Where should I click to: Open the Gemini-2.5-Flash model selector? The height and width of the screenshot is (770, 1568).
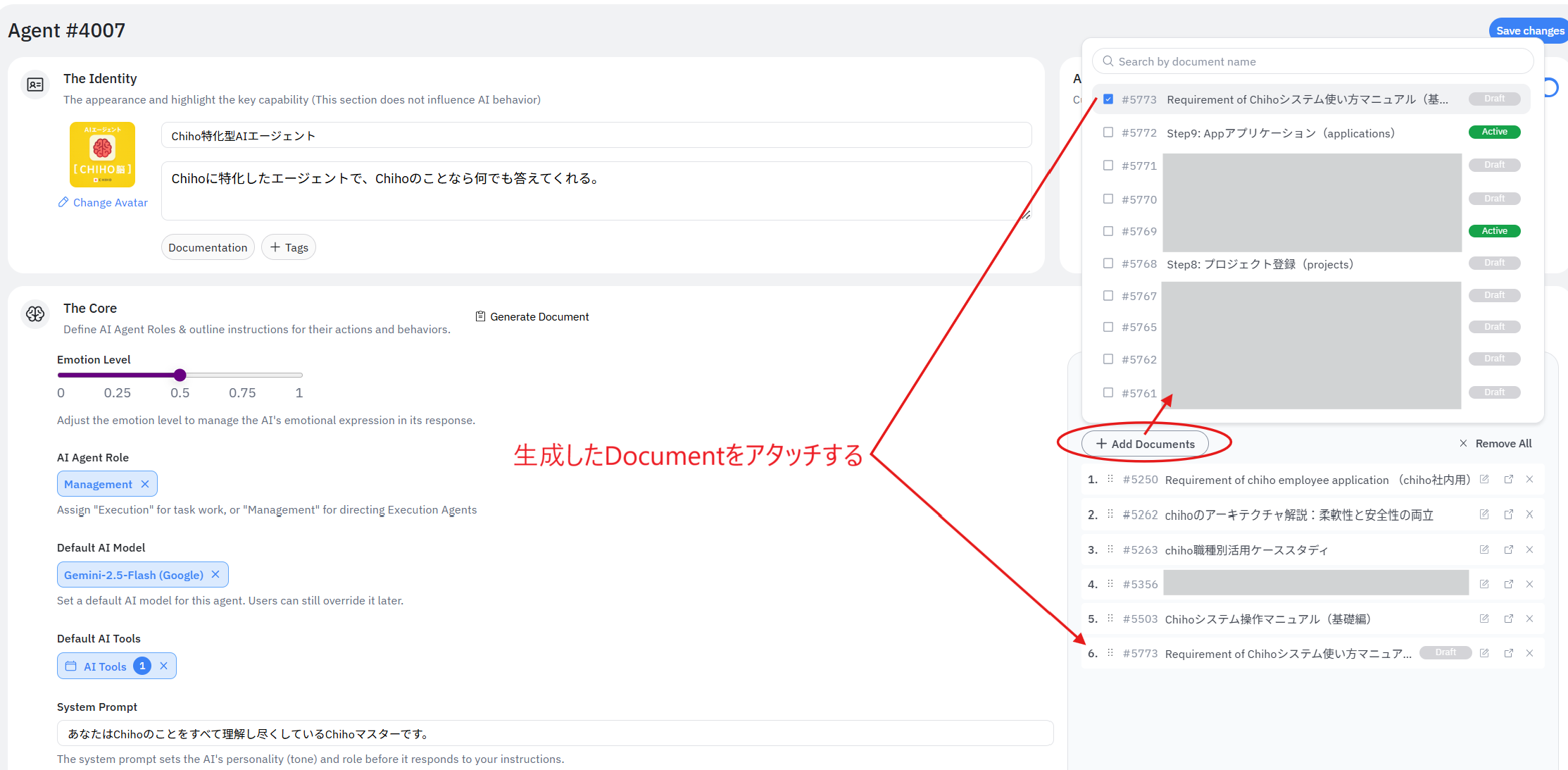point(134,575)
